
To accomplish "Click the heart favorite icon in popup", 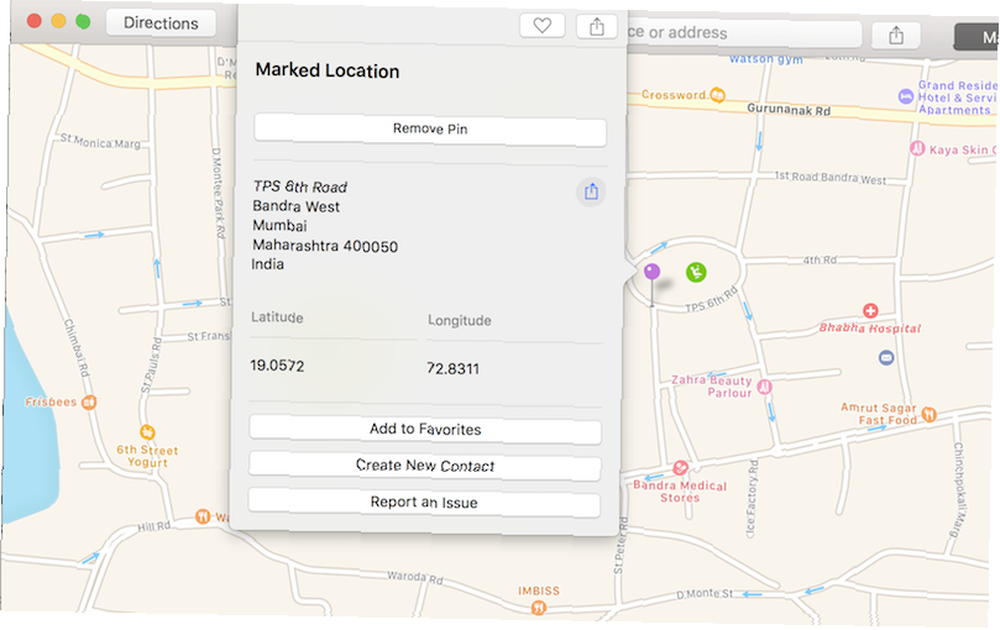I will 542,26.
